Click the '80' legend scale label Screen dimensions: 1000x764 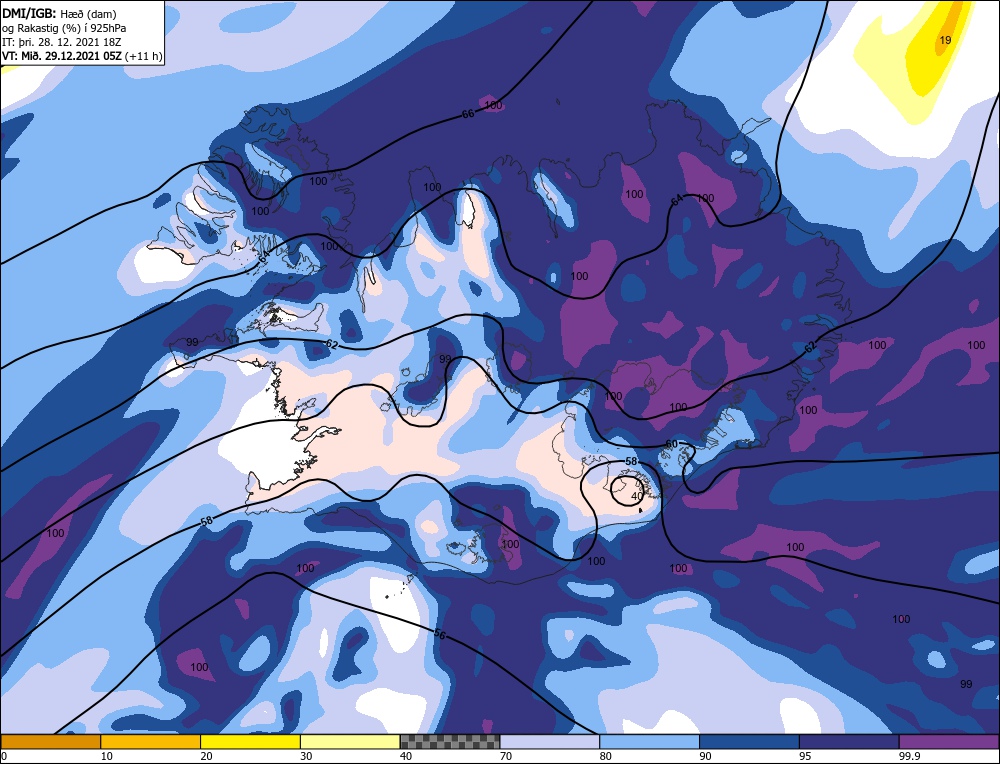[x=606, y=756]
